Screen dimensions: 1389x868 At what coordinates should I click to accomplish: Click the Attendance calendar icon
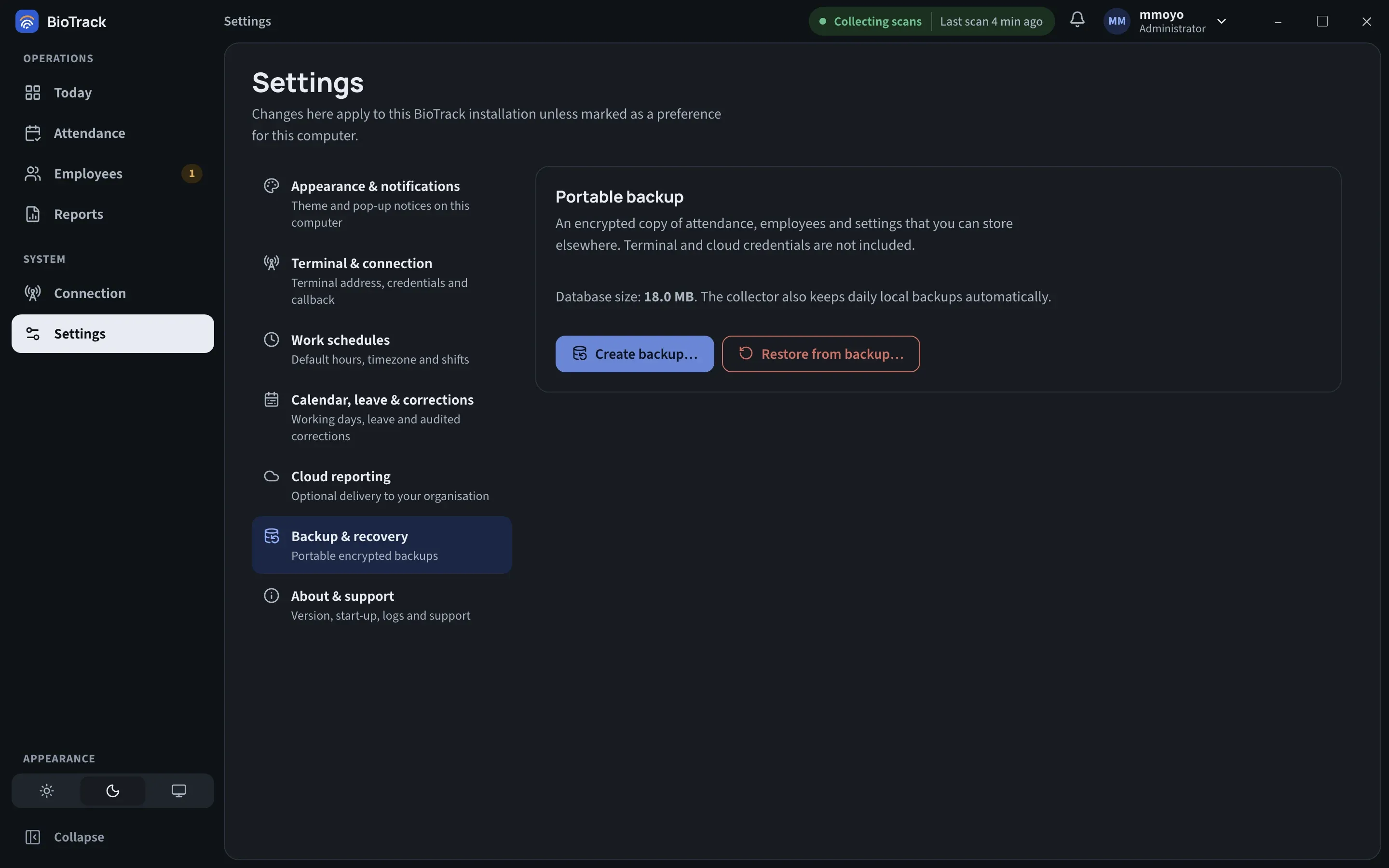pos(33,133)
